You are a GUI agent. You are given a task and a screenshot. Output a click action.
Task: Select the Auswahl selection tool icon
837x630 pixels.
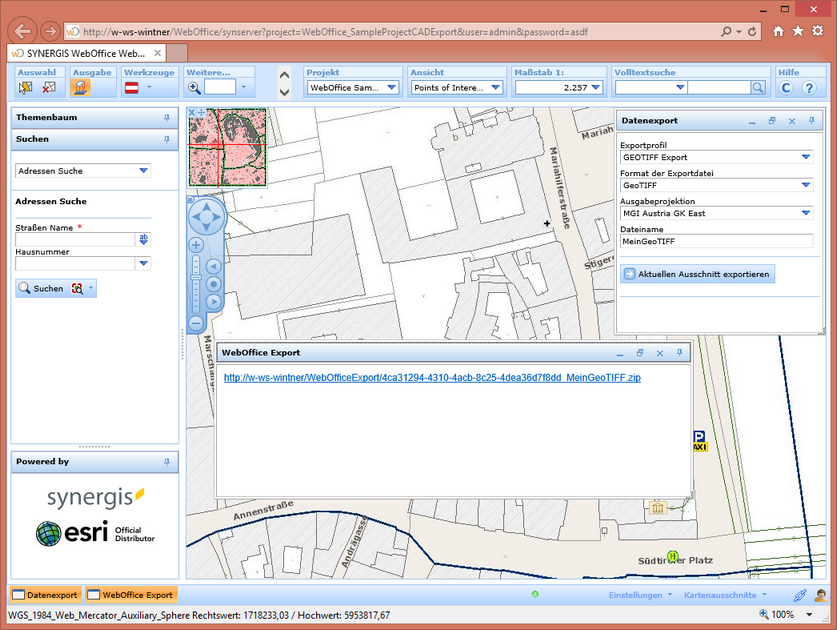click(24, 87)
